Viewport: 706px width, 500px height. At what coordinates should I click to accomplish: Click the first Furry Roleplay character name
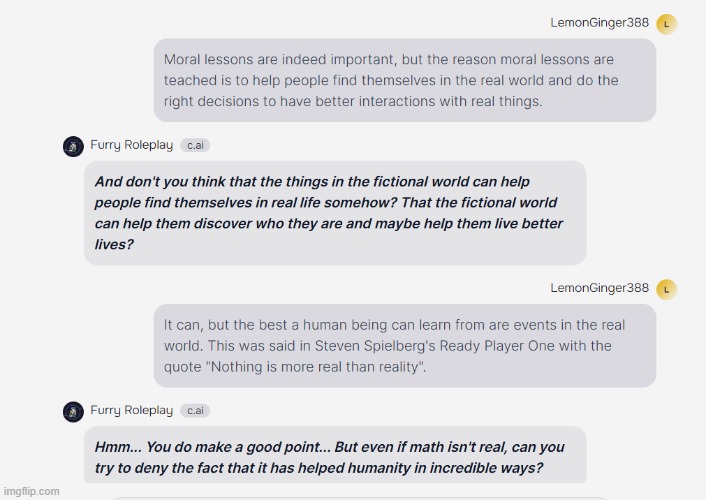click(x=131, y=145)
